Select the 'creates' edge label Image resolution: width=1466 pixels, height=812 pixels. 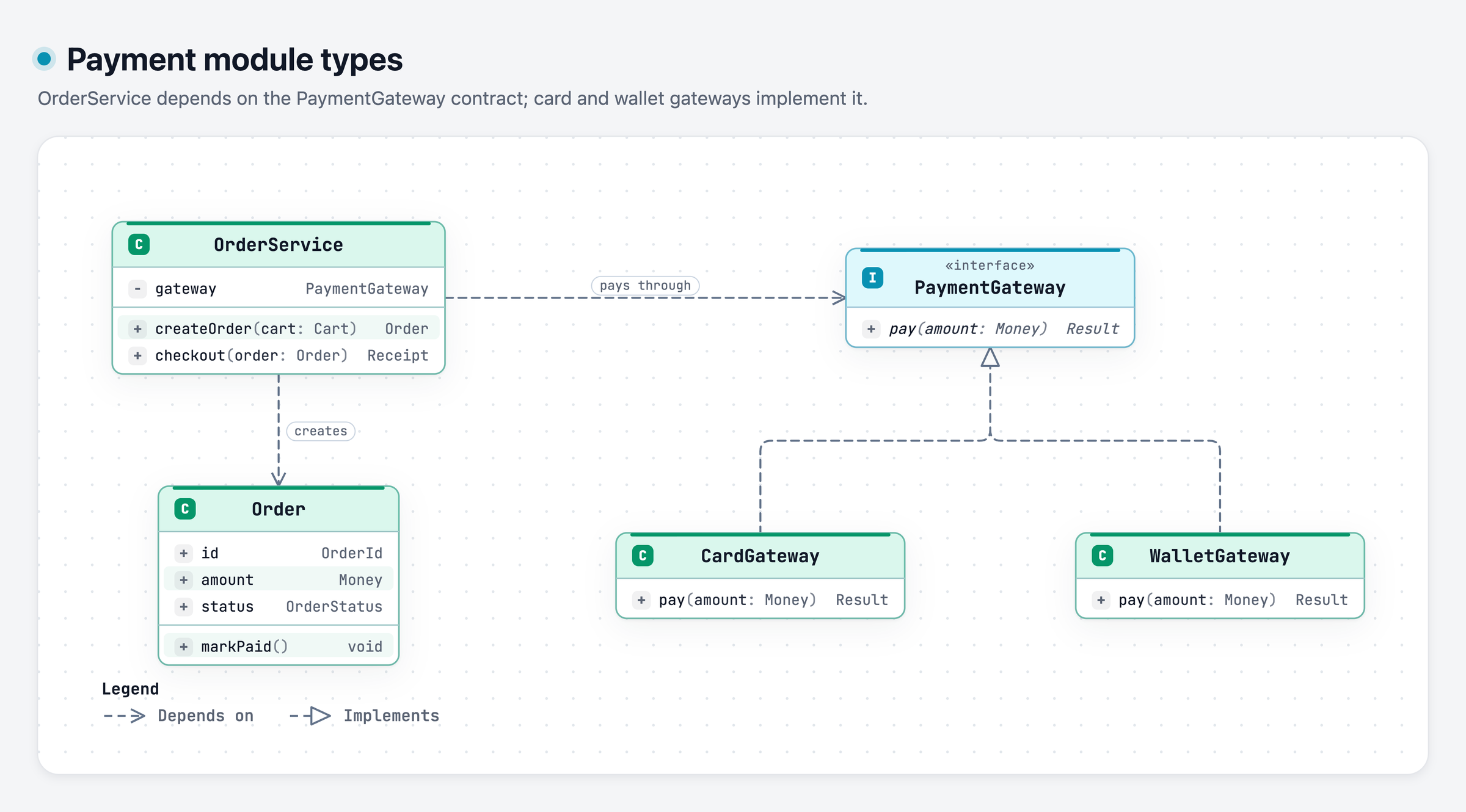point(321,431)
